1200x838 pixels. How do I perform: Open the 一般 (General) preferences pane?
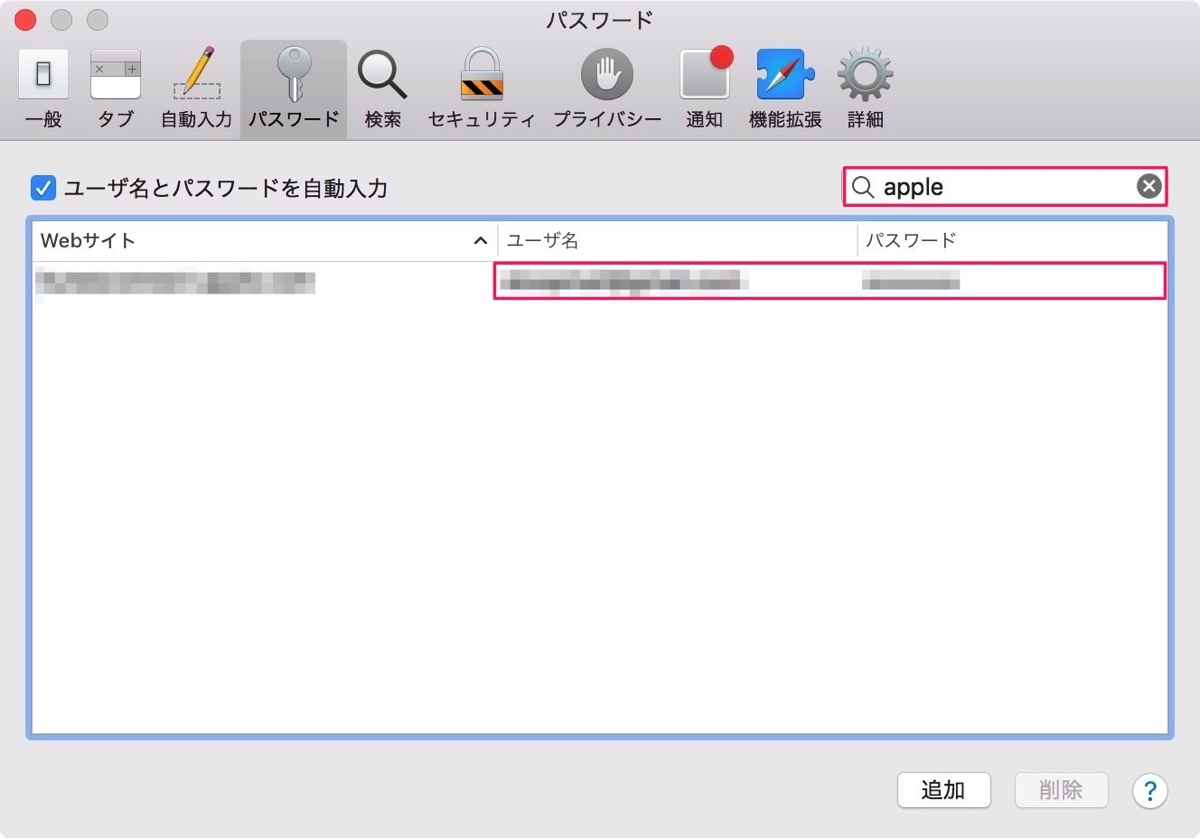coord(43,87)
